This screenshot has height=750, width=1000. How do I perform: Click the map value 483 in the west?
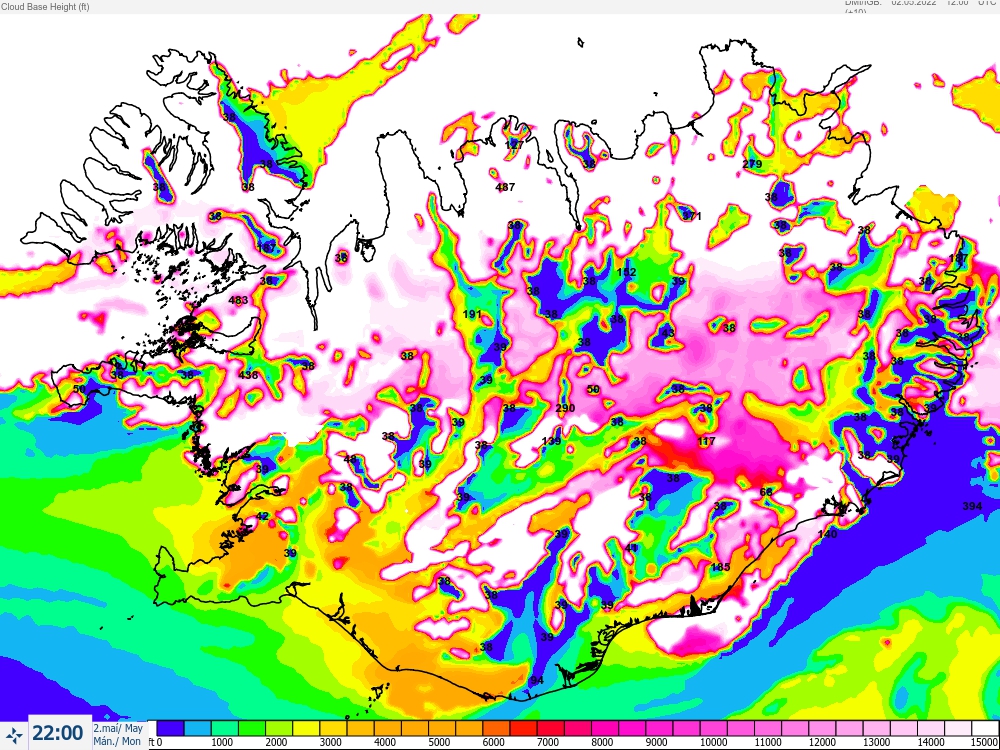238,300
